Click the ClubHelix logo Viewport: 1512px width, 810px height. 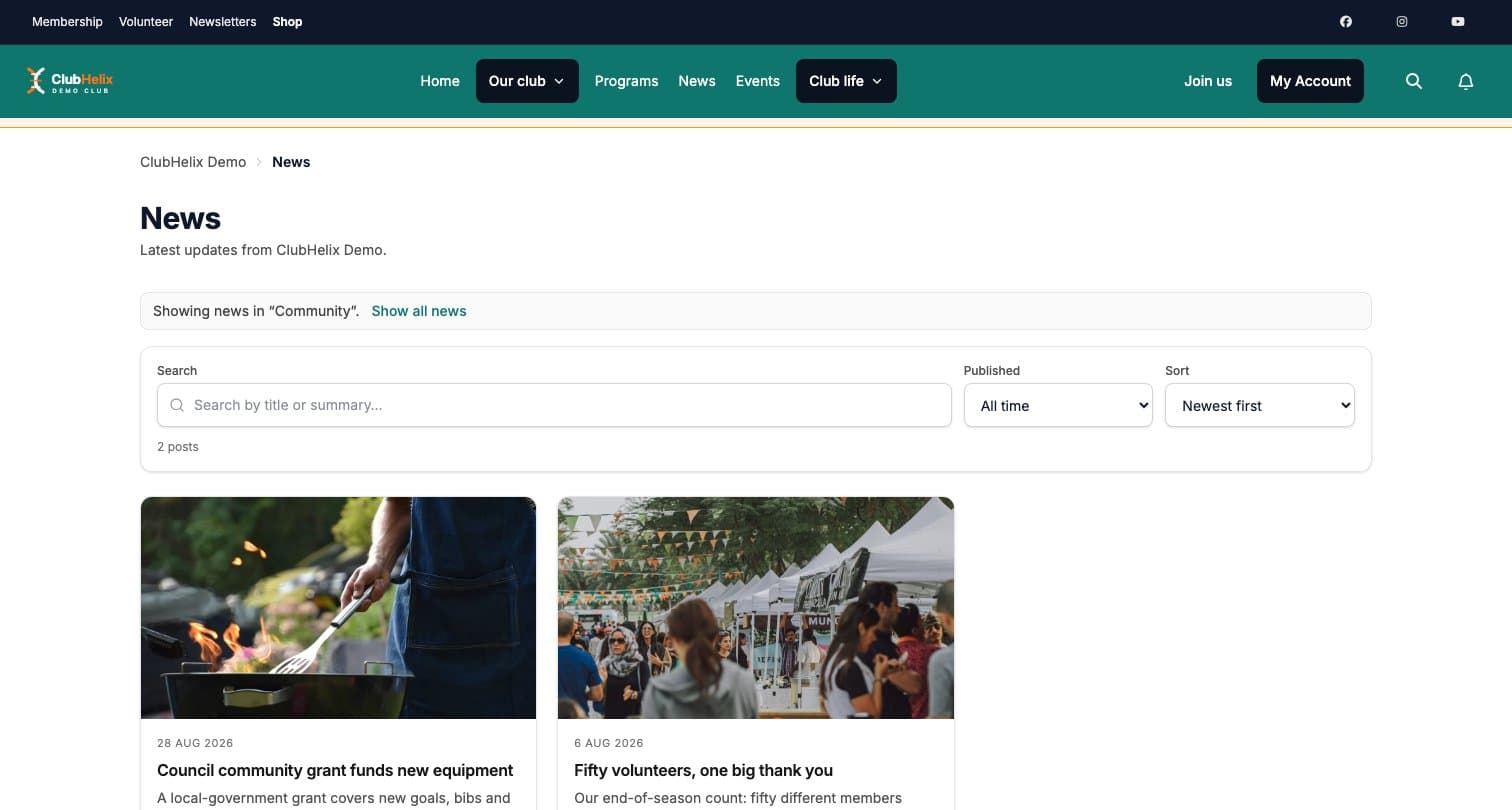[x=70, y=81]
